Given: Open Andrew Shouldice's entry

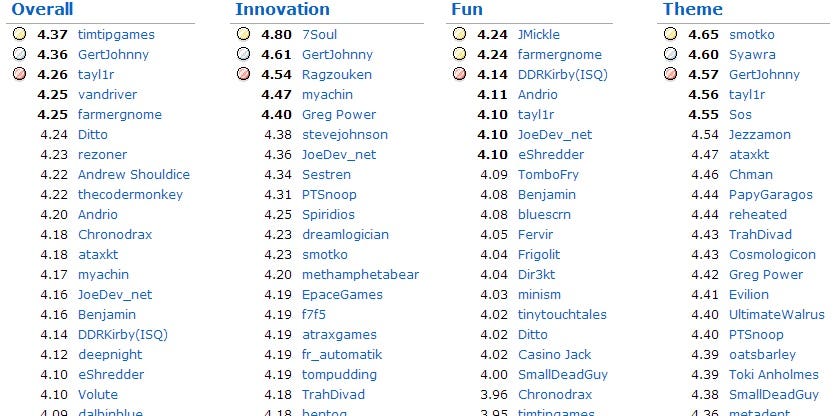Looking at the screenshot, I should click(x=134, y=175).
